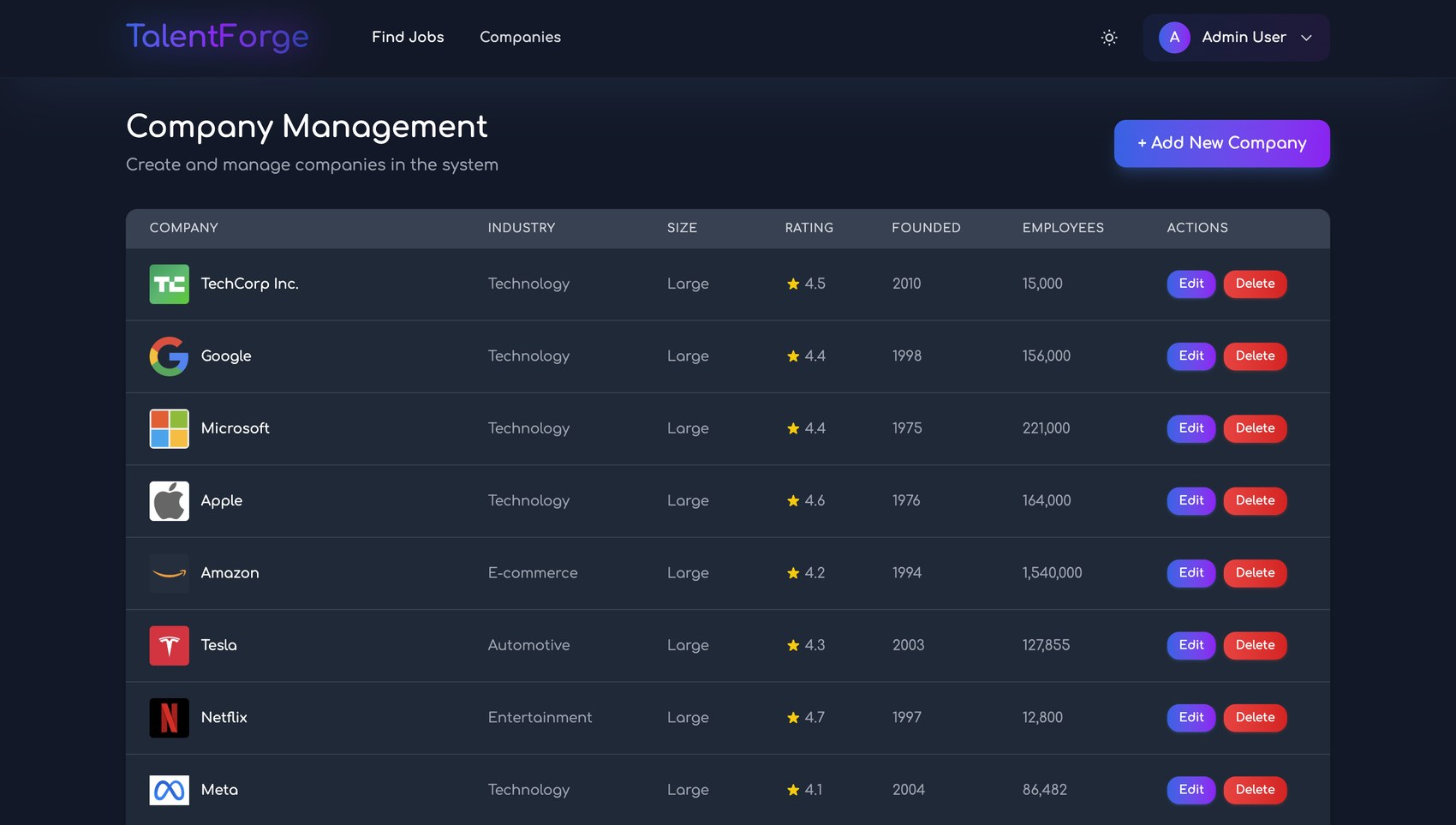Edit the Microsoft company row
The width and height of the screenshot is (1456, 825).
pos(1191,428)
